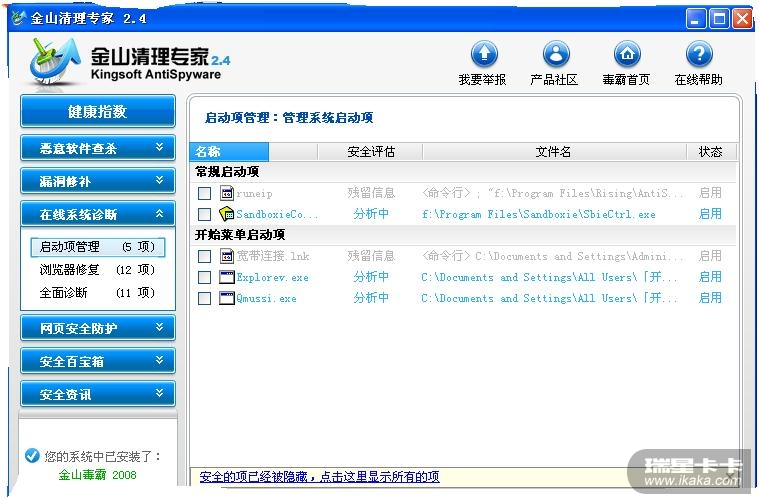Click the title bar app icon

[x=19, y=18]
